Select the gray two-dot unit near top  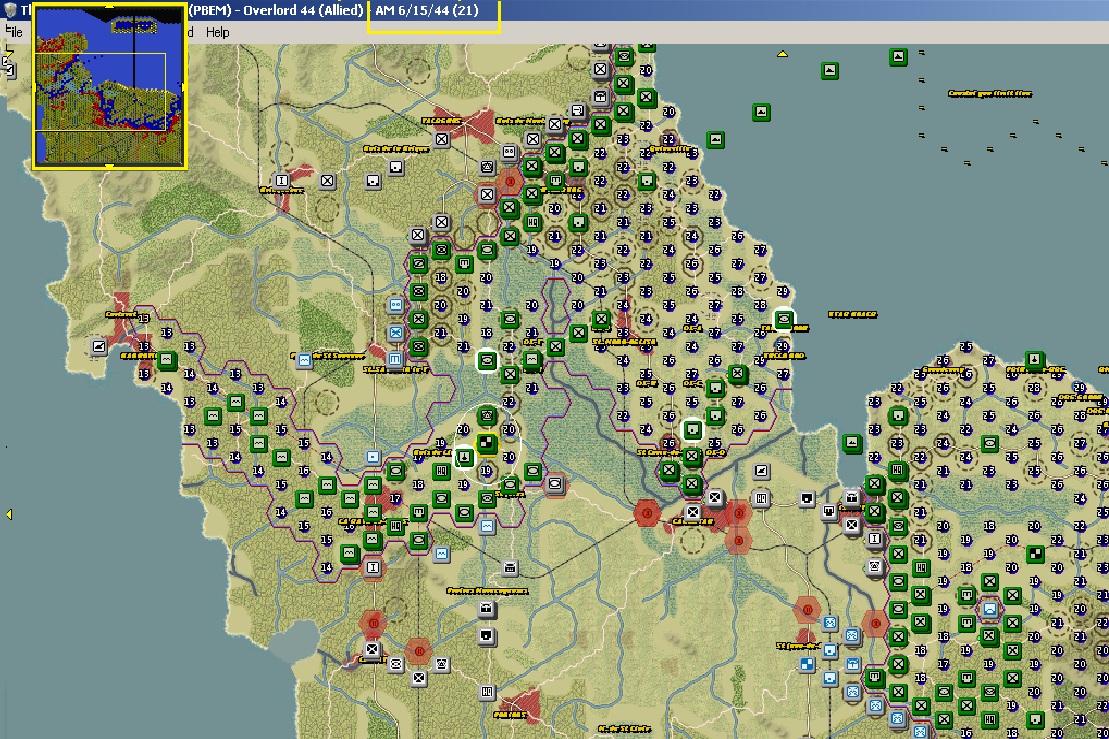(510, 152)
